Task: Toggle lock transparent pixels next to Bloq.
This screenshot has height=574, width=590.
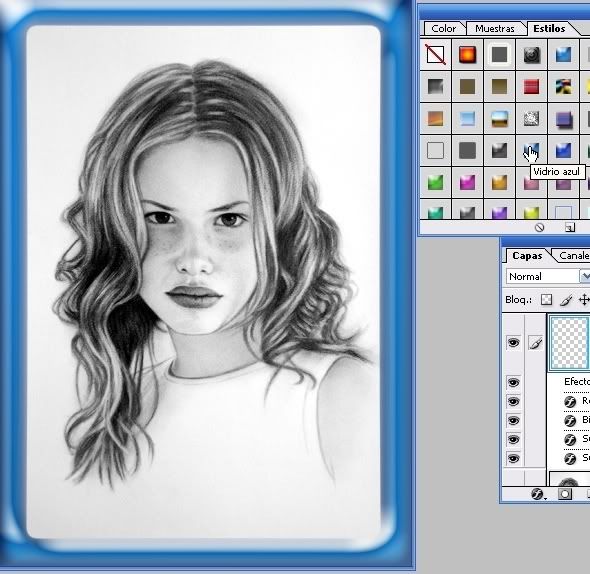Action: 546,300
